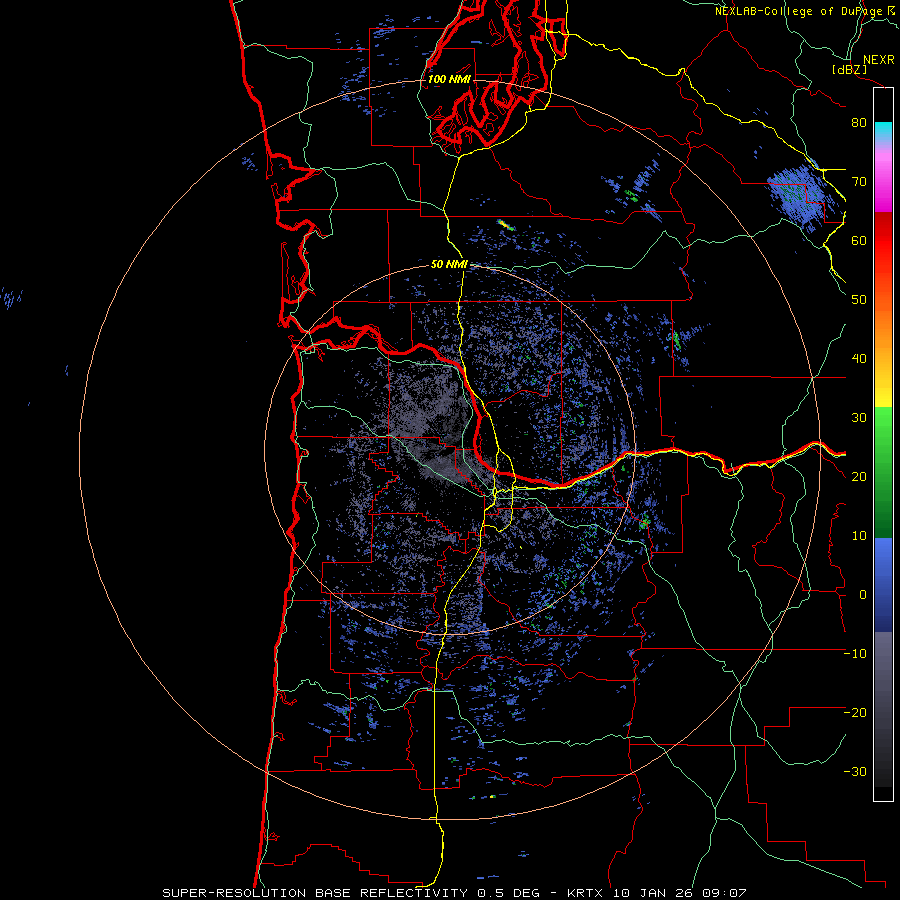Pick the green segment of the color bar
900x900 pixels.
[x=883, y=472]
